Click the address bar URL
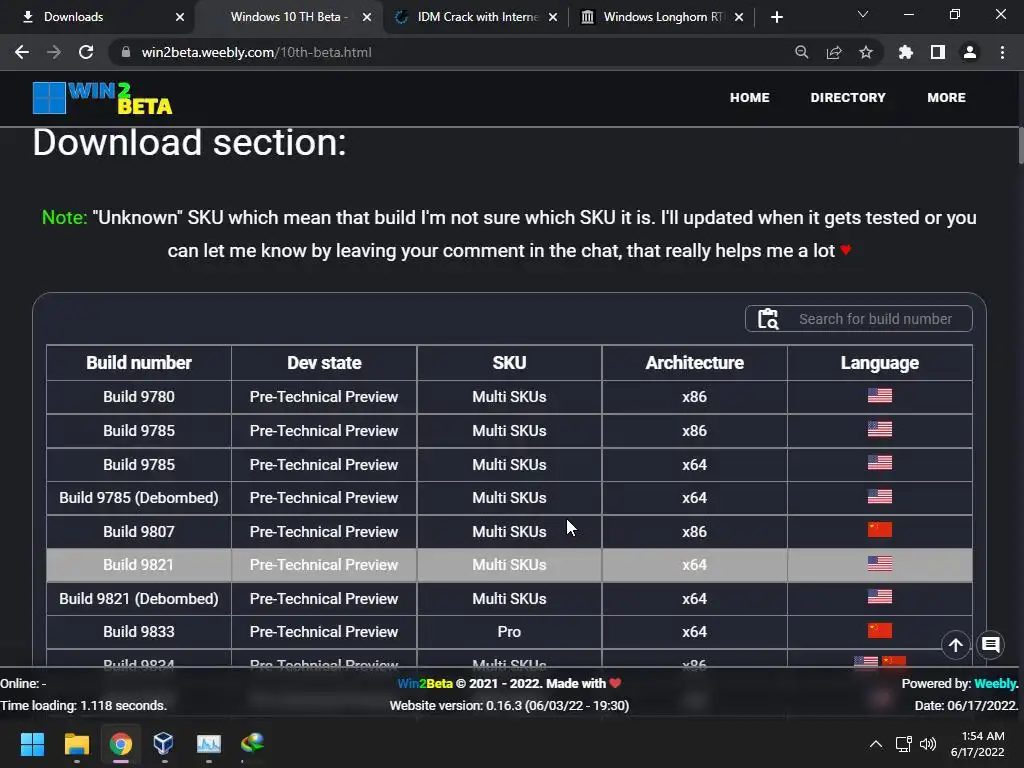 click(256, 52)
